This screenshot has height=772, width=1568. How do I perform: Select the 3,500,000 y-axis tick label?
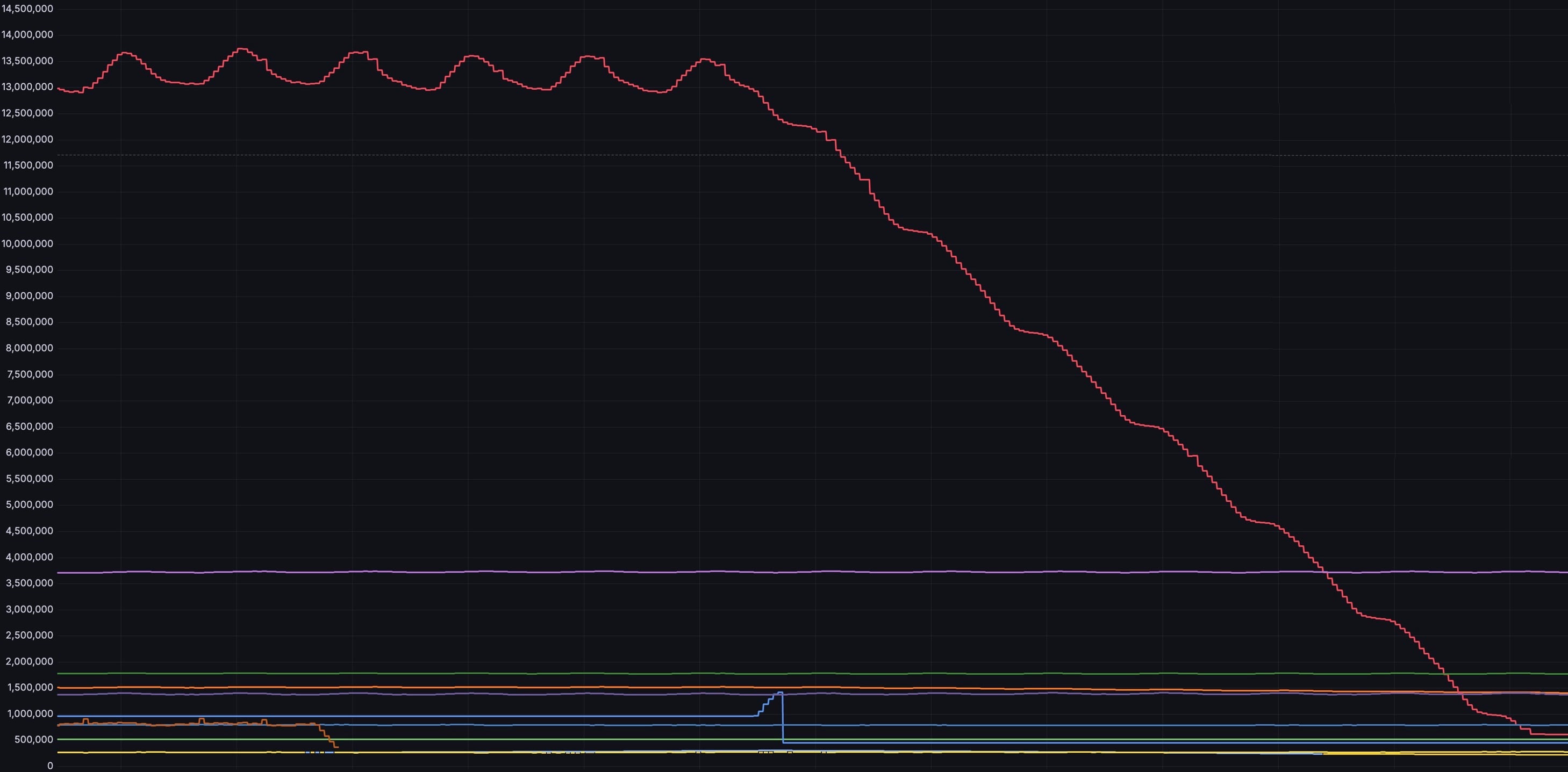tap(29, 583)
